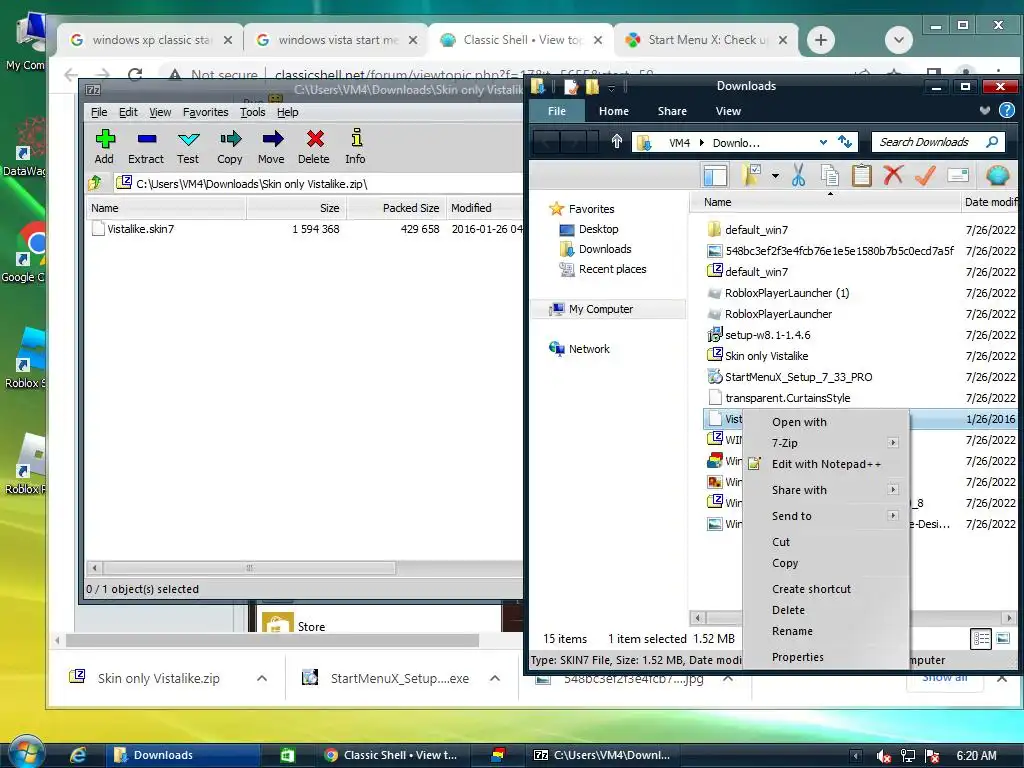This screenshot has height=768, width=1024.
Task: Click quick access Properties icon in Explorer titlebar
Action: (571, 86)
